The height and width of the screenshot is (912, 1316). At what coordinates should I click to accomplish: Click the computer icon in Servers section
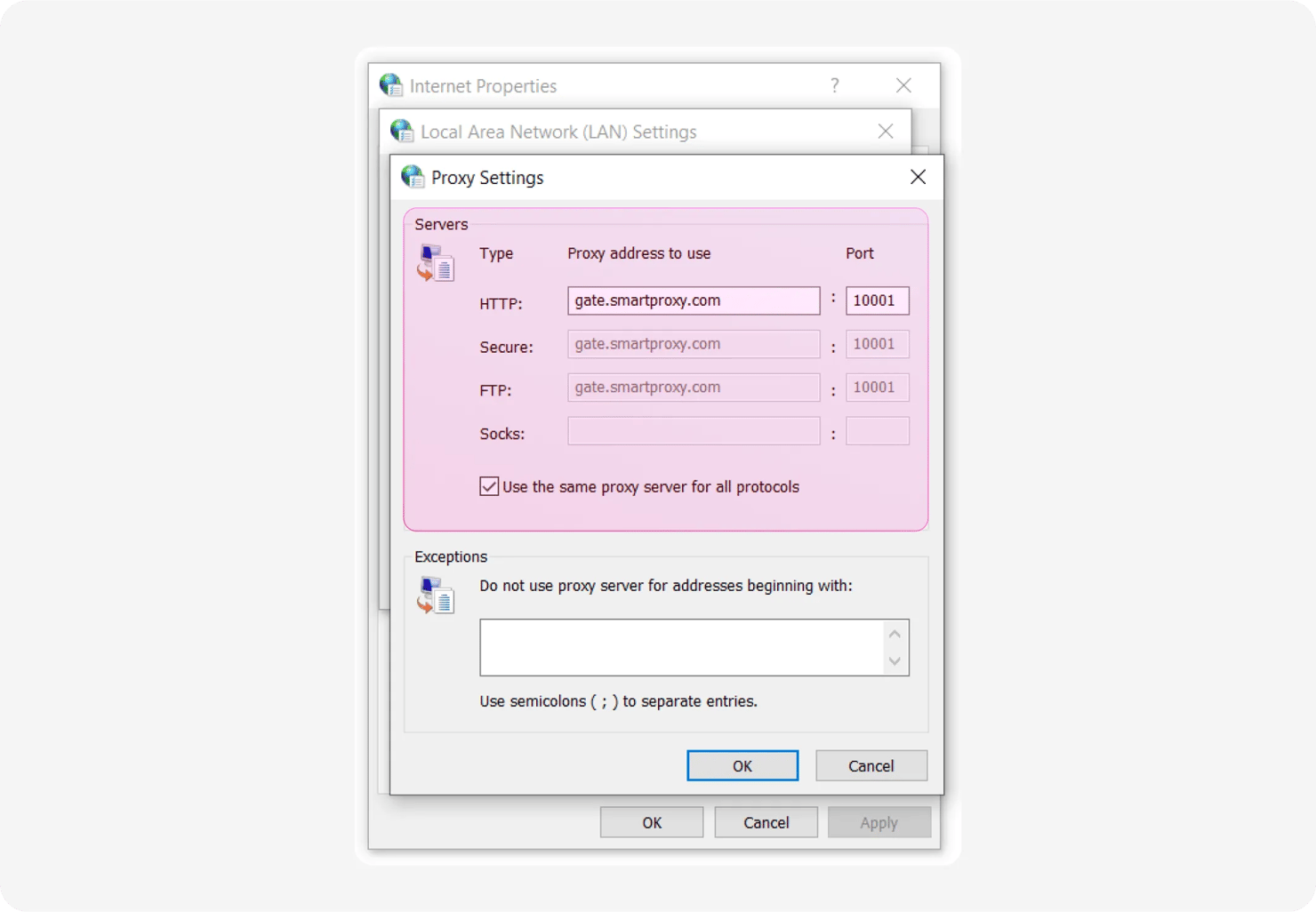(436, 264)
